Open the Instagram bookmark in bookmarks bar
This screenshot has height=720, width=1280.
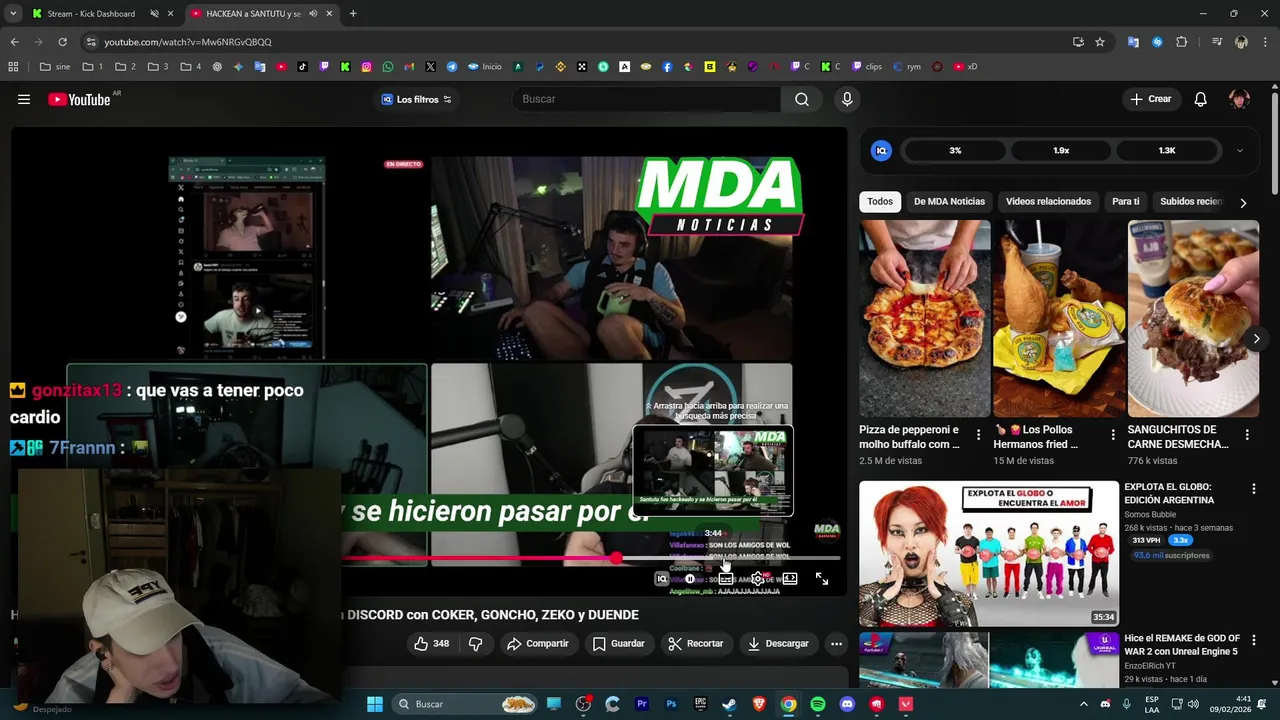(x=367, y=67)
